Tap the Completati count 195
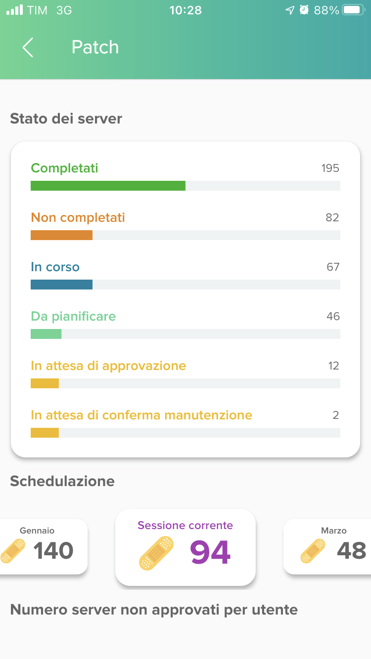371x659 pixels. (330, 169)
